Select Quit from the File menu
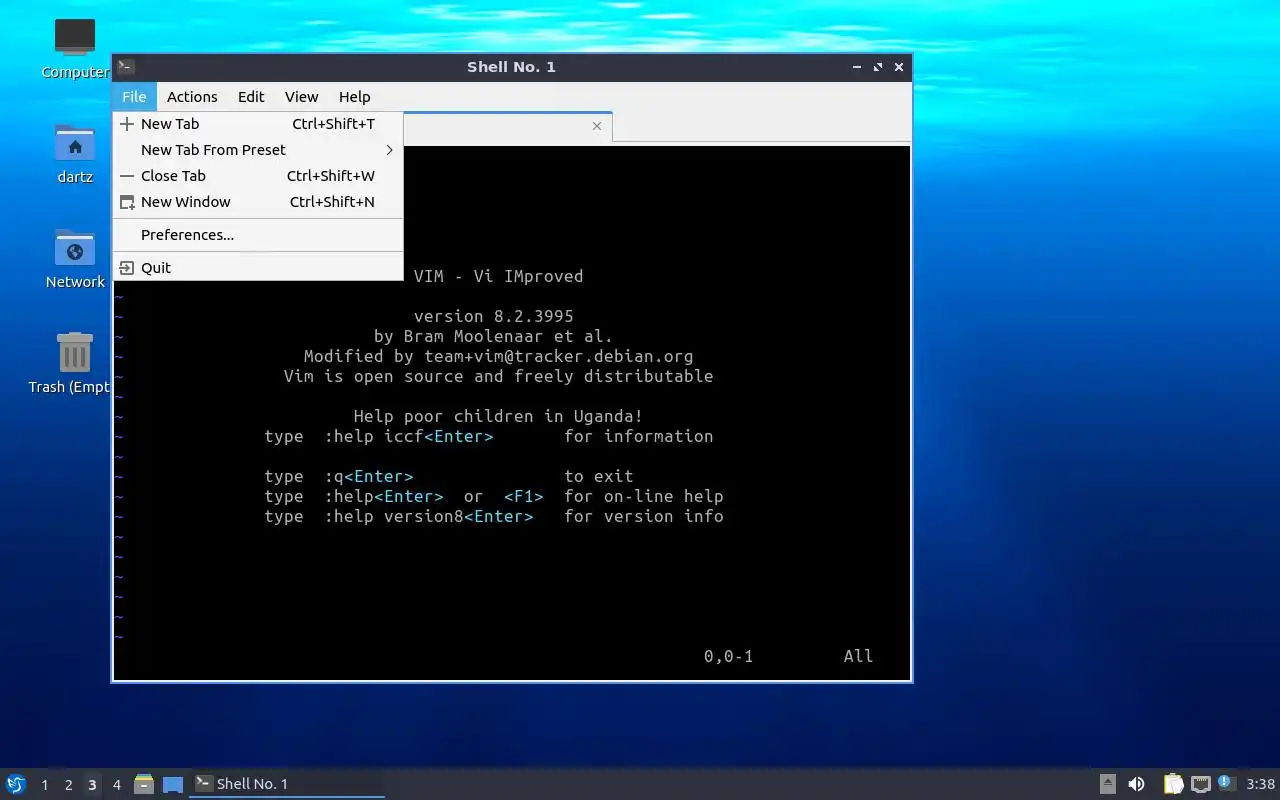The image size is (1280, 800). click(x=258, y=268)
